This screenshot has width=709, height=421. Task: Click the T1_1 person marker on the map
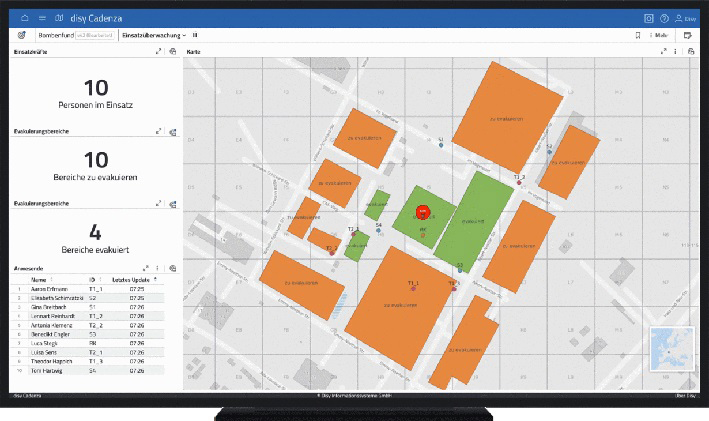pos(413,289)
